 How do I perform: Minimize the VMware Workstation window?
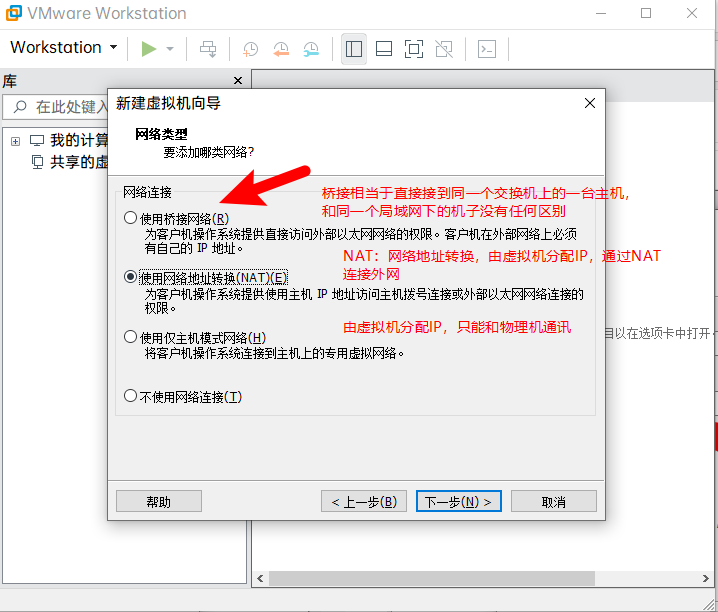point(601,13)
